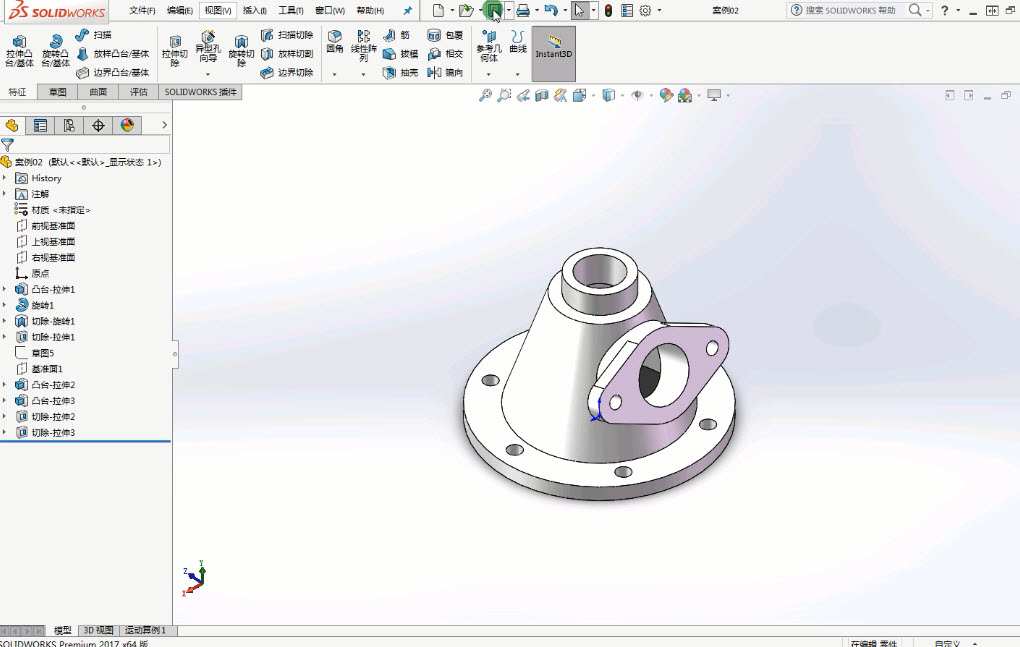Select the 材质 <未指定> material item
Viewport: 1020px width, 647px height.
(53, 209)
